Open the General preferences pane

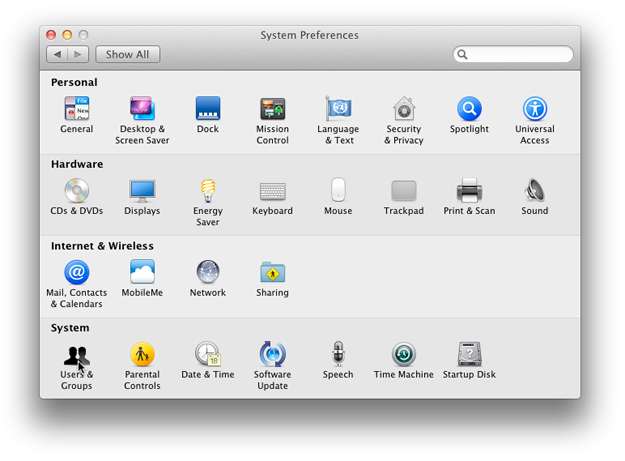[x=76, y=109]
